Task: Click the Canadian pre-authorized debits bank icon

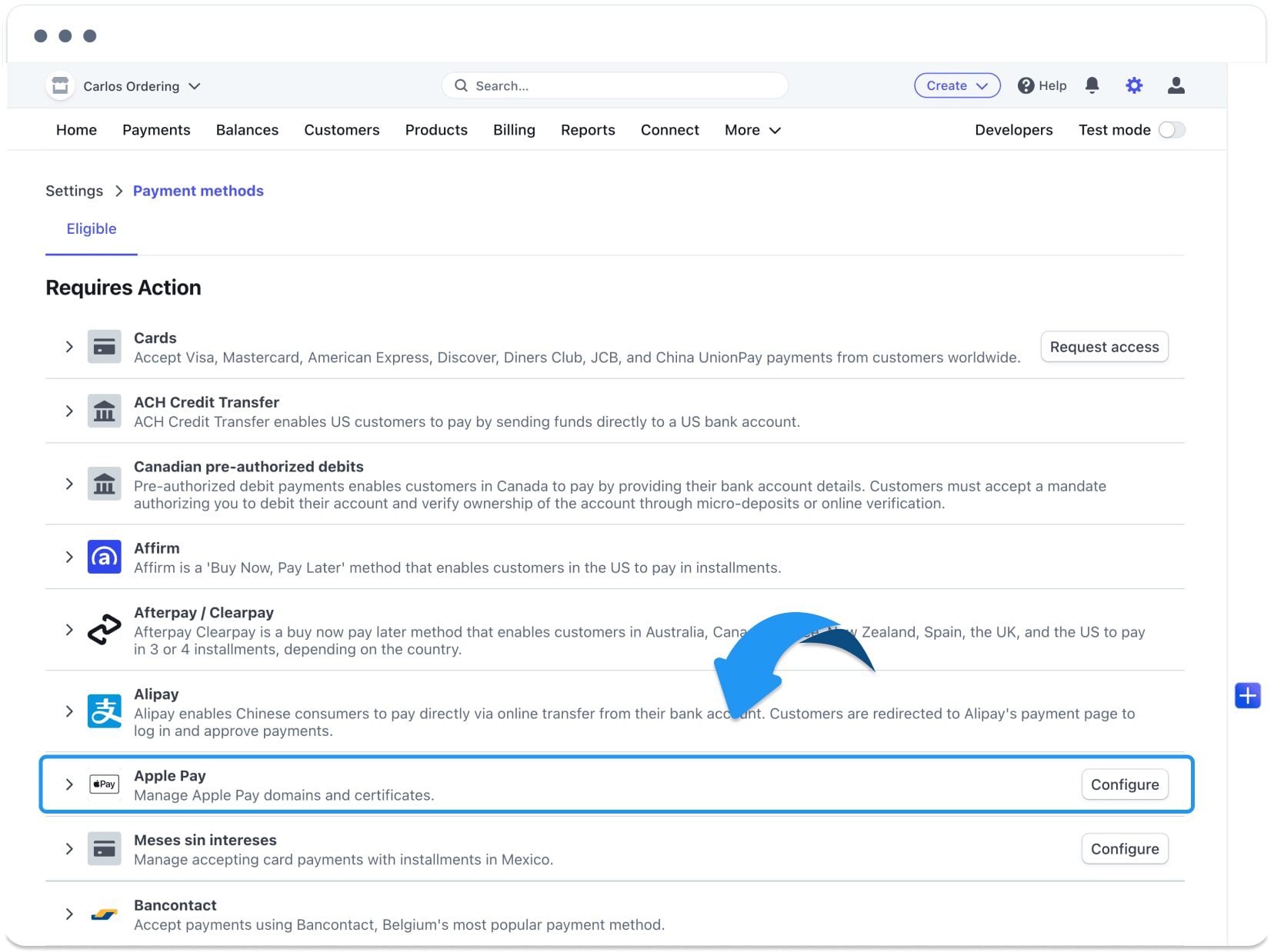Action: (105, 484)
